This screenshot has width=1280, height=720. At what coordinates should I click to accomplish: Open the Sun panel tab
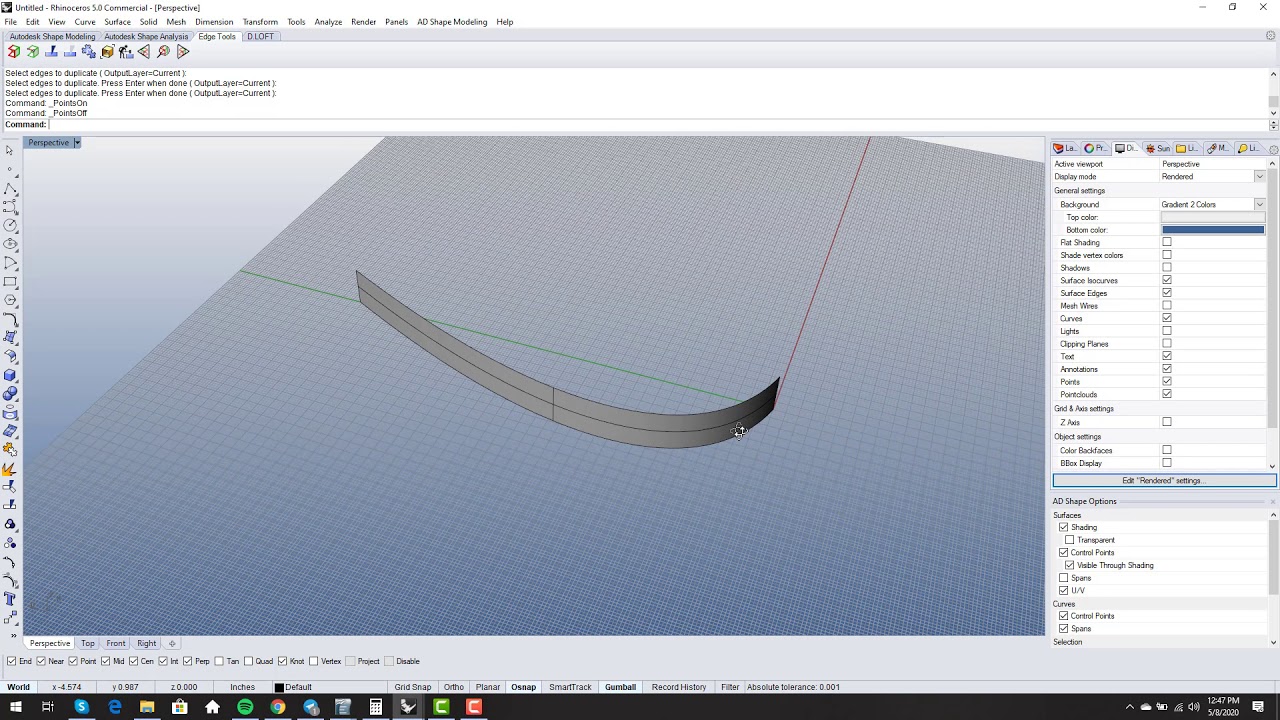(1157, 148)
